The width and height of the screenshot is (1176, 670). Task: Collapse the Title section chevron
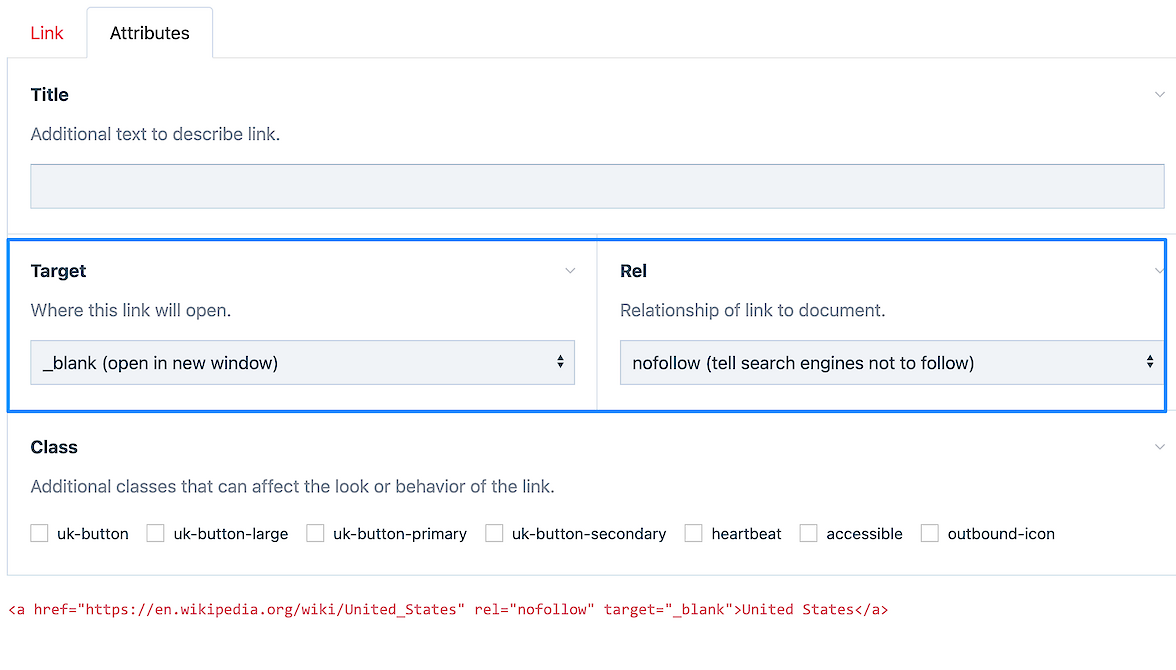[1159, 95]
